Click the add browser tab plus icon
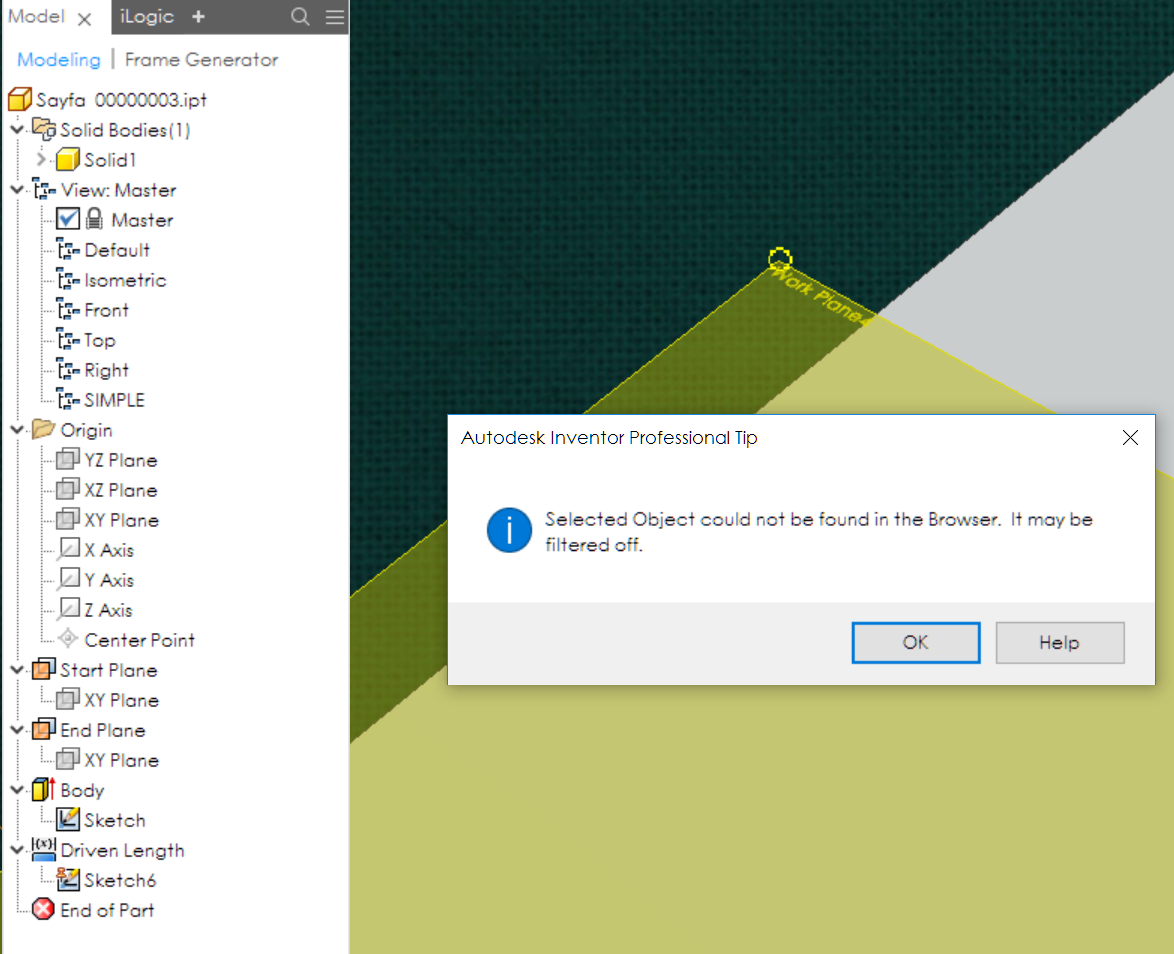The height and width of the screenshot is (954, 1174). tap(196, 17)
